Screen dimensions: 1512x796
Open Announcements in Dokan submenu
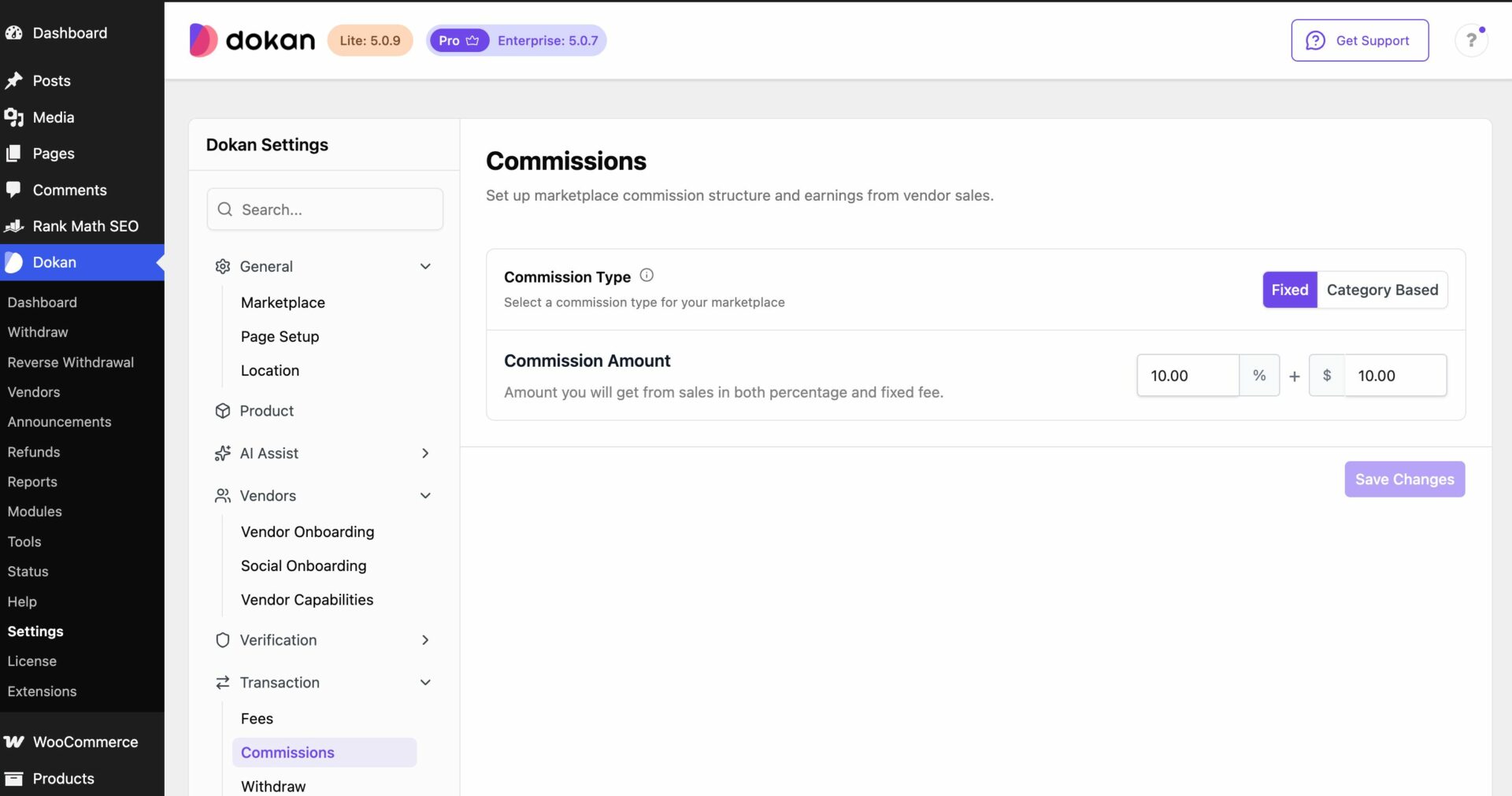click(x=59, y=422)
